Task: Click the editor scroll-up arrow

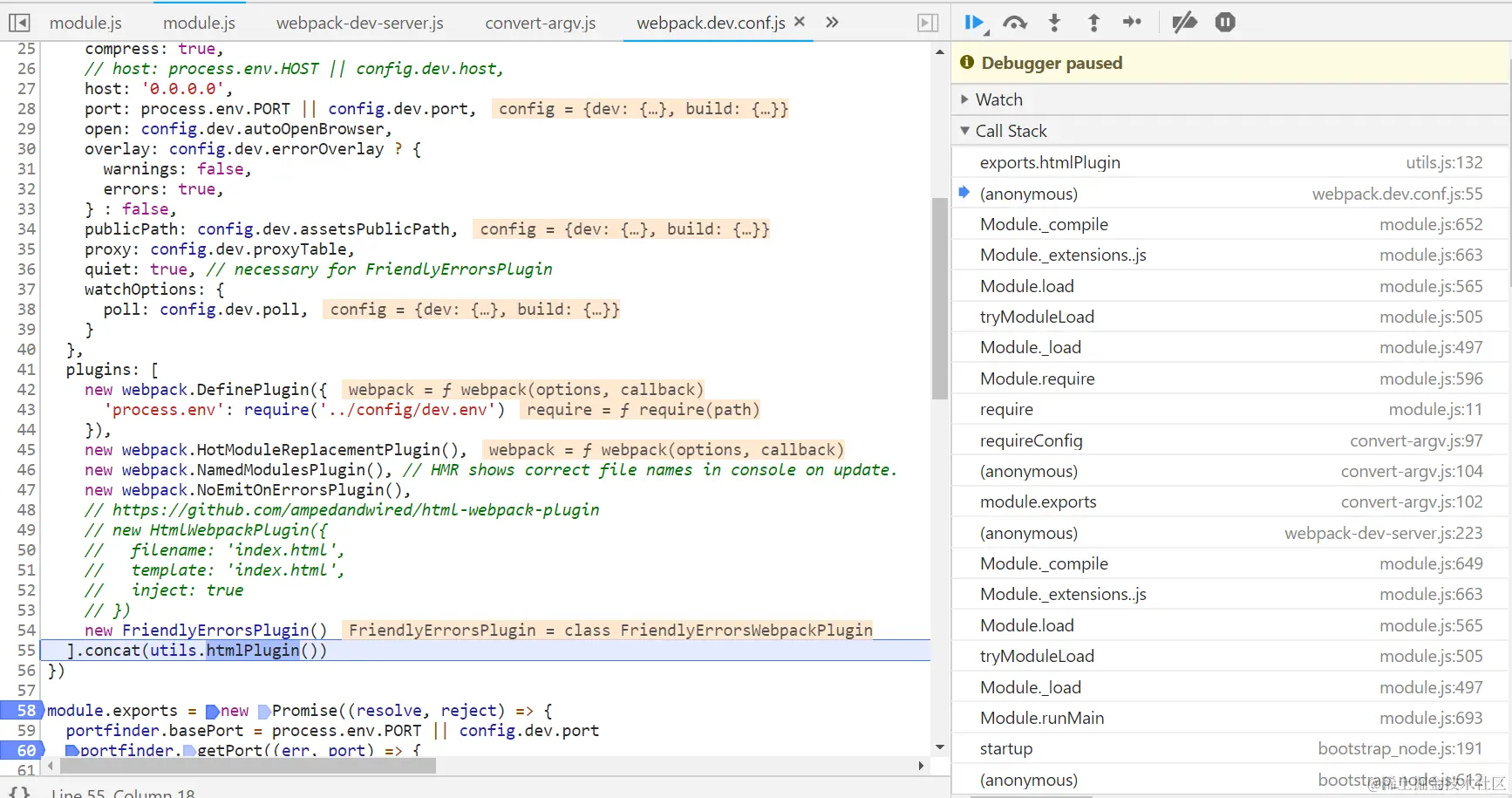Action: point(939,52)
